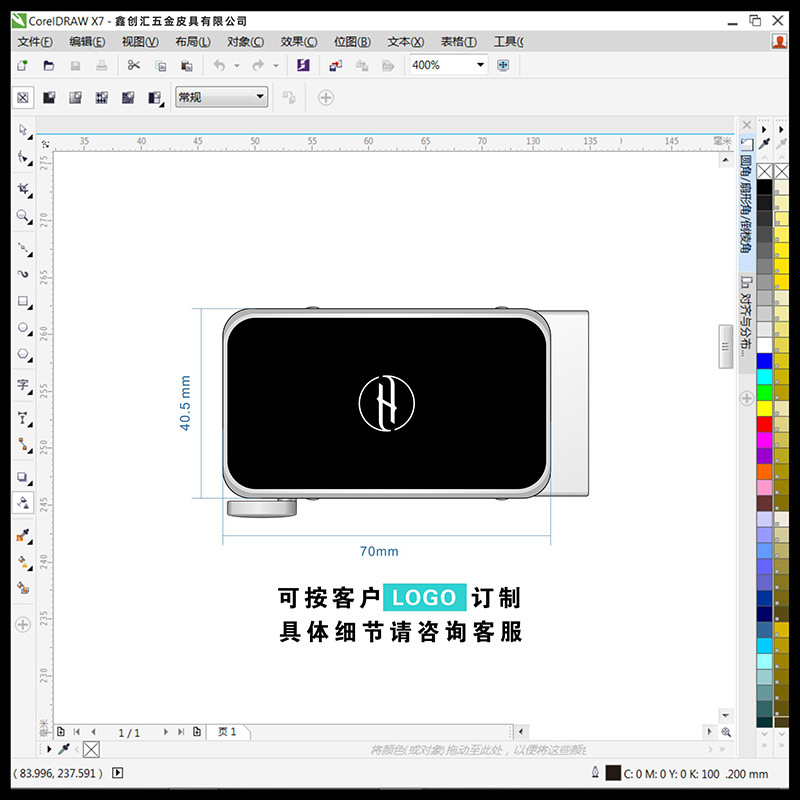
Task: Select the Polygon tool
Action: pyautogui.click(x=23, y=353)
